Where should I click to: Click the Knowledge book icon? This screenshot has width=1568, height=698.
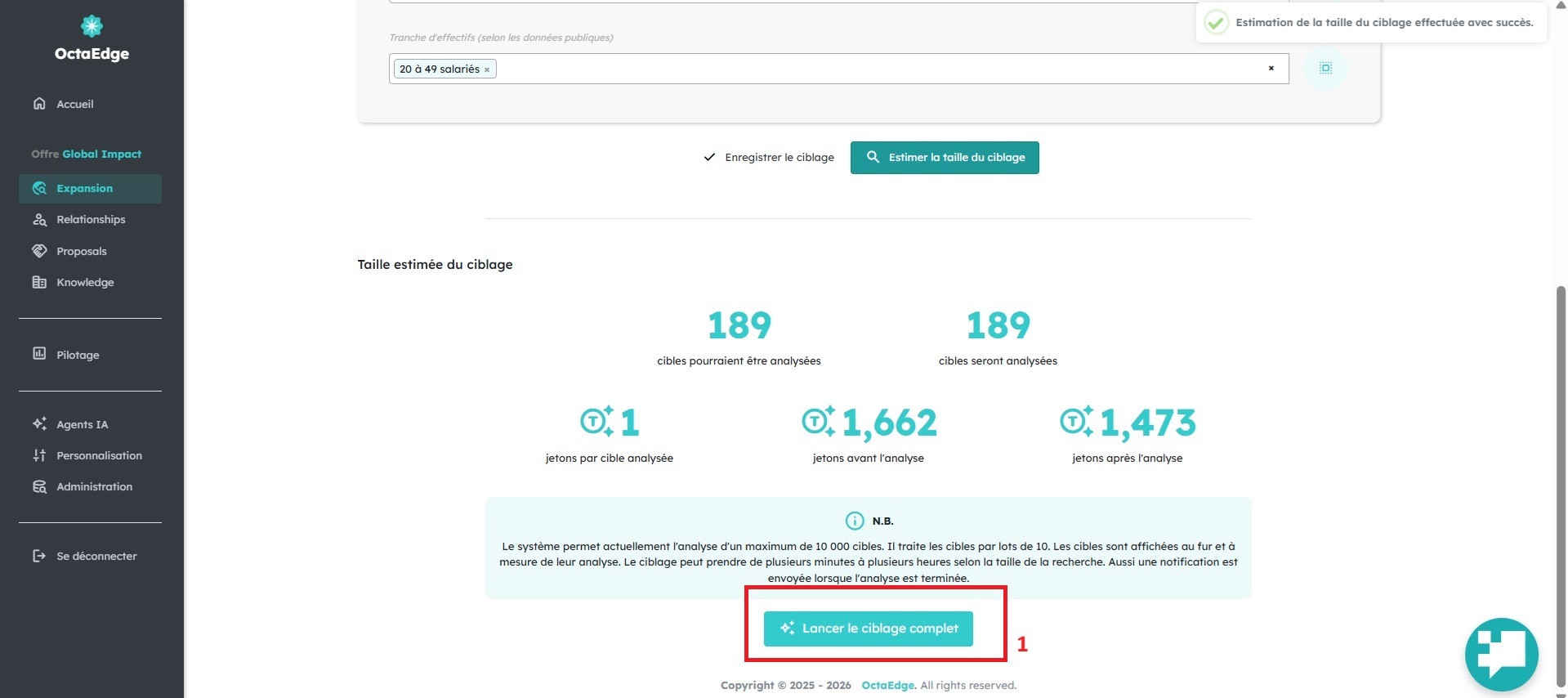[39, 282]
